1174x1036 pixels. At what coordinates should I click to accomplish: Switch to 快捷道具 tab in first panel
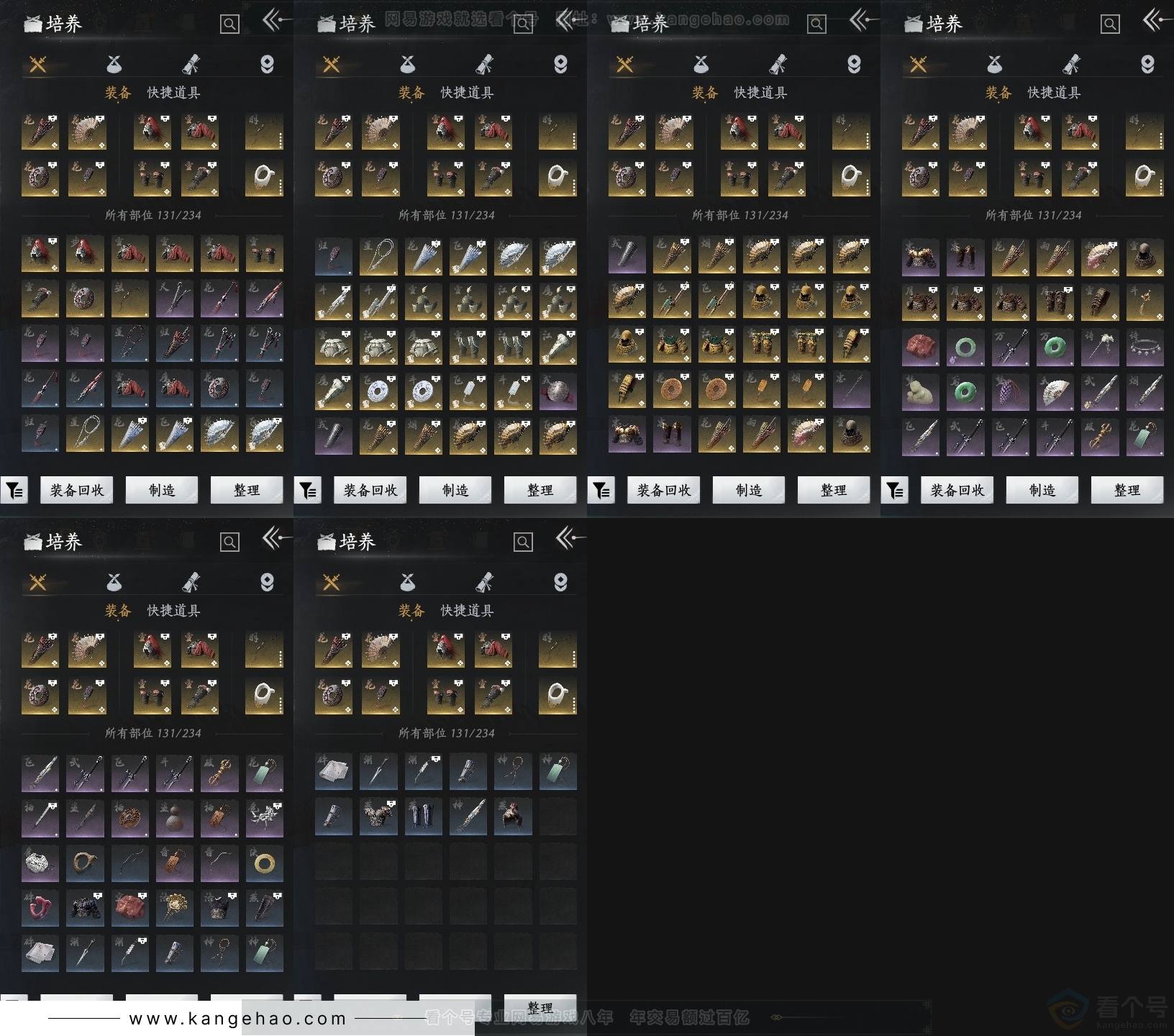tap(173, 93)
